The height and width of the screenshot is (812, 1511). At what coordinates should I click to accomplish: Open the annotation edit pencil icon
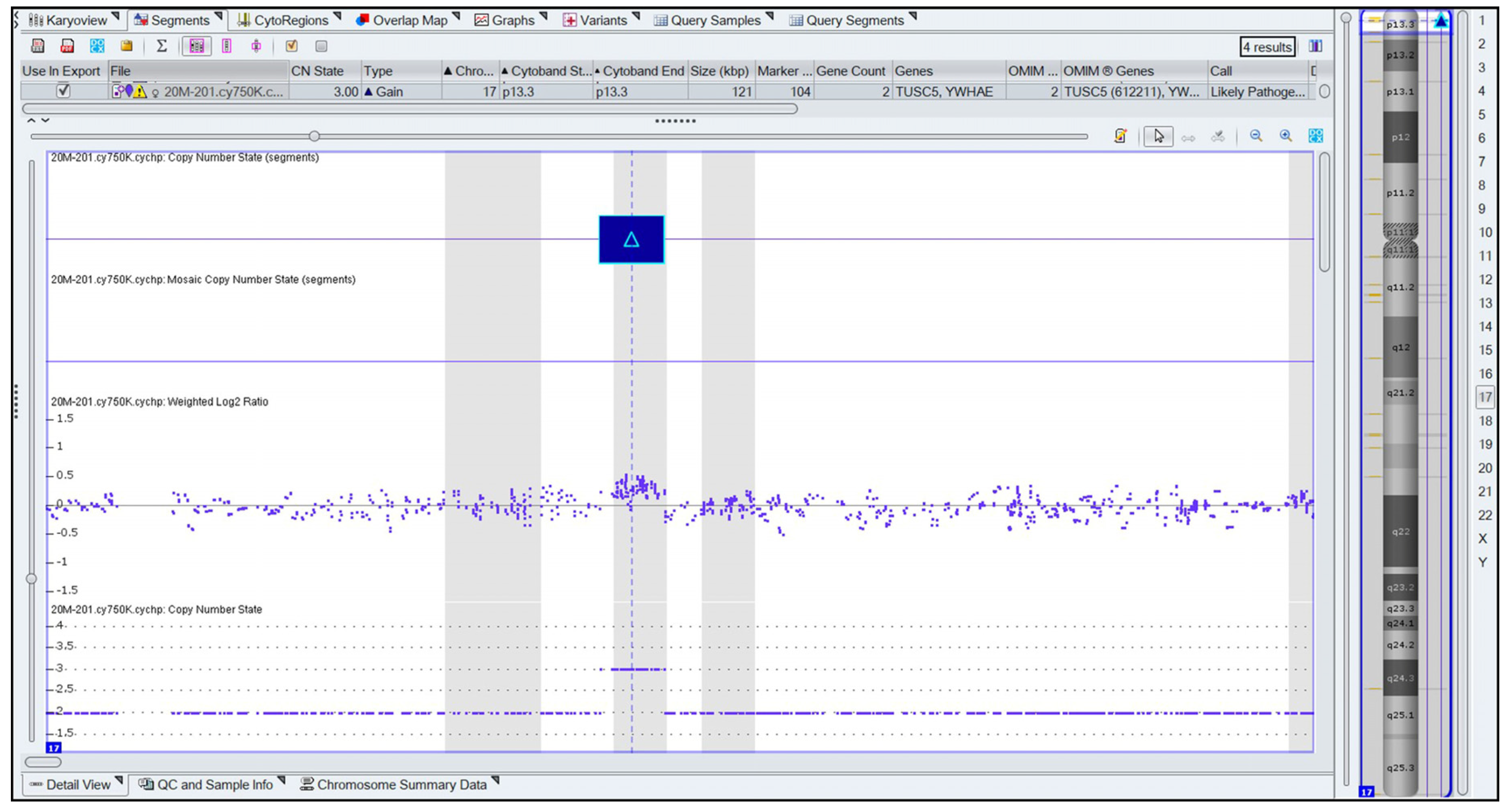click(x=1121, y=136)
